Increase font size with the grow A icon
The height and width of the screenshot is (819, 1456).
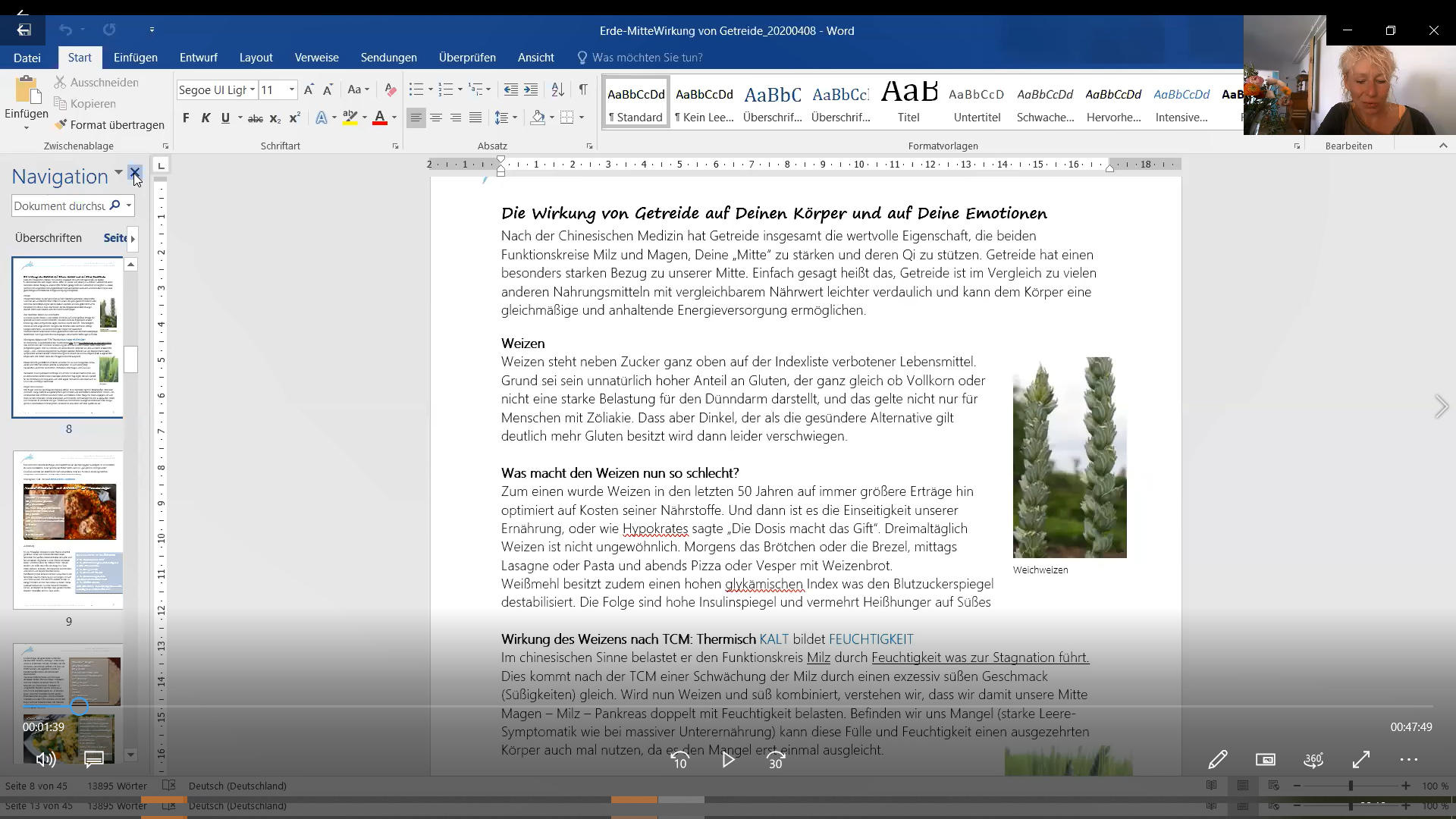[x=309, y=89]
